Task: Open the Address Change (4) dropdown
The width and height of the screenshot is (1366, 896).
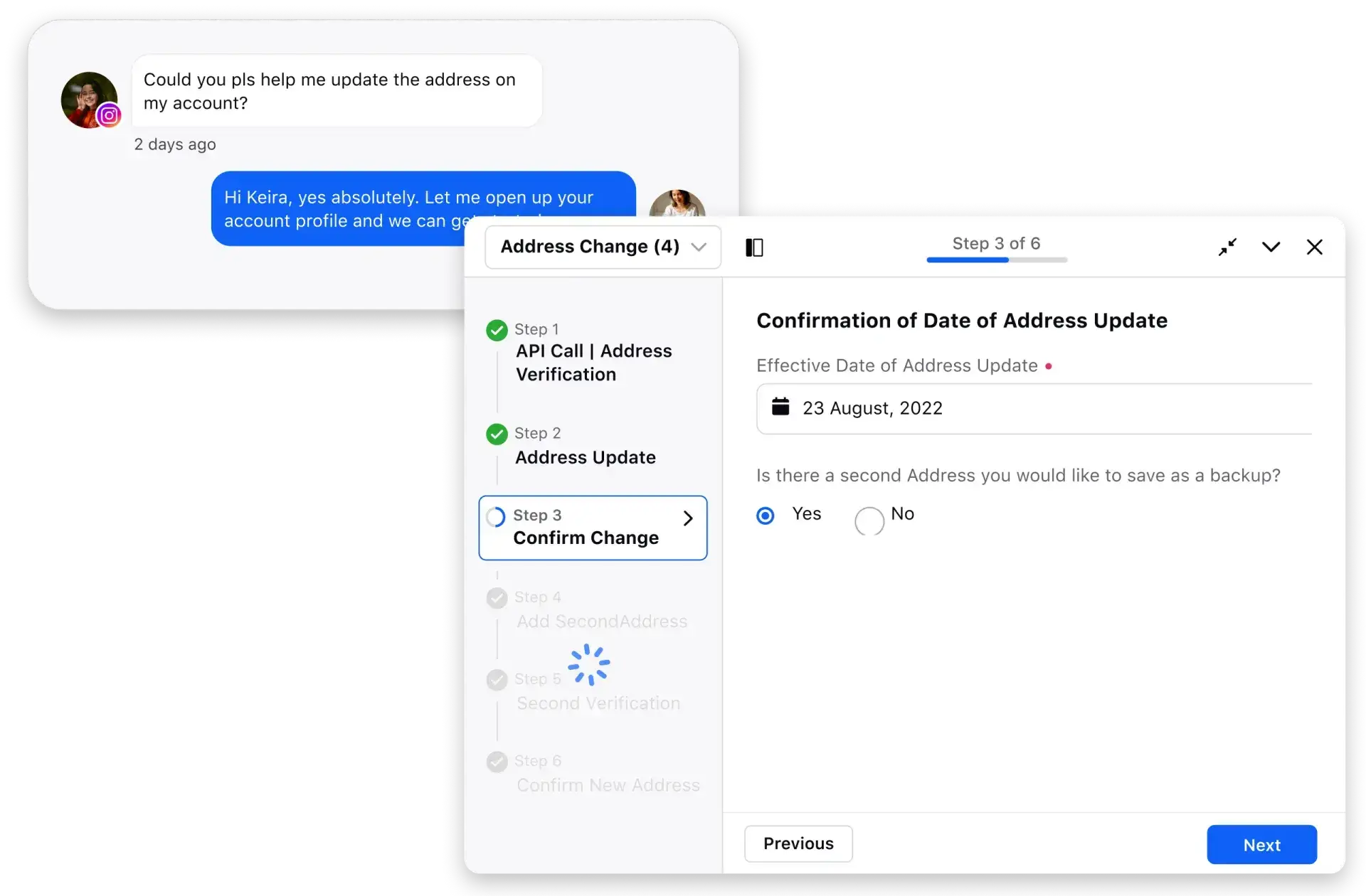Action: [x=602, y=247]
